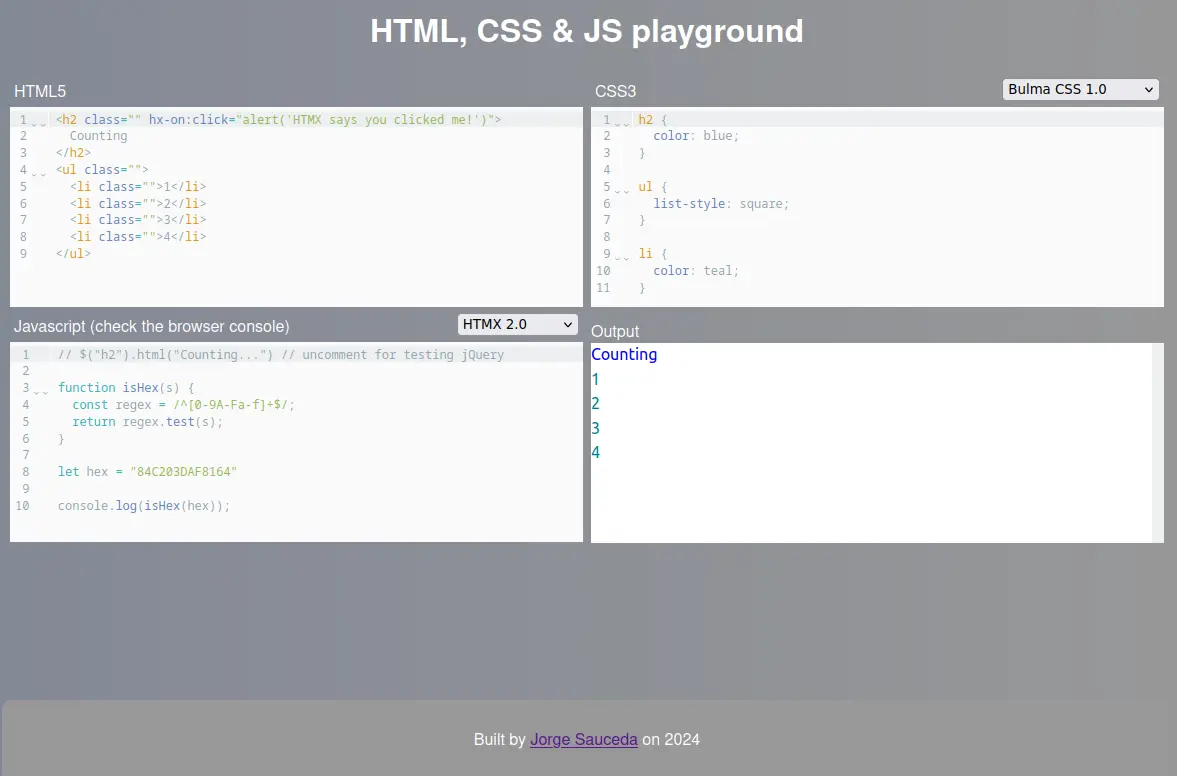Click line number 10 in Javascript gutter

[23, 506]
